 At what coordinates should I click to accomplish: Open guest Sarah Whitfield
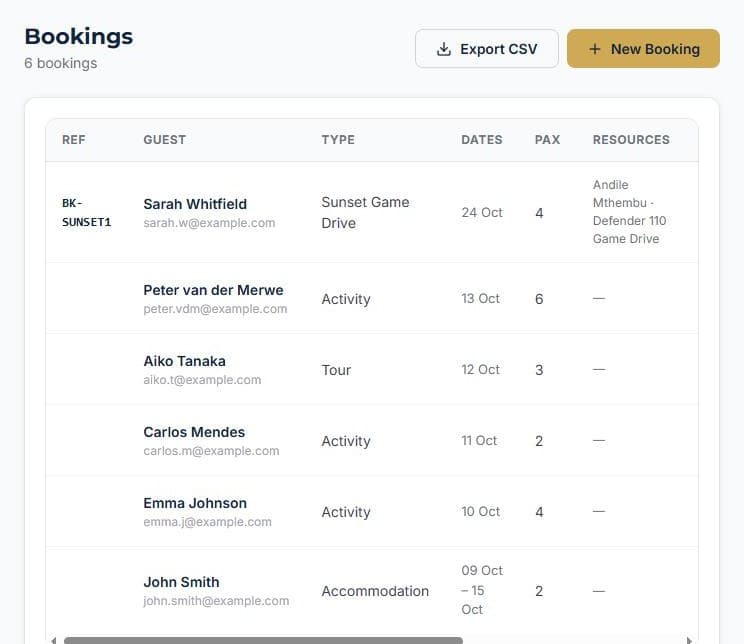195,204
